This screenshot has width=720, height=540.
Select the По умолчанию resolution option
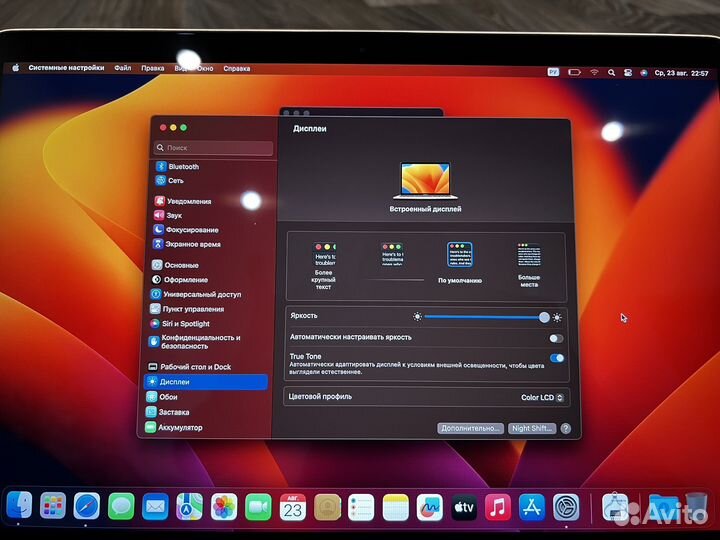pos(460,263)
